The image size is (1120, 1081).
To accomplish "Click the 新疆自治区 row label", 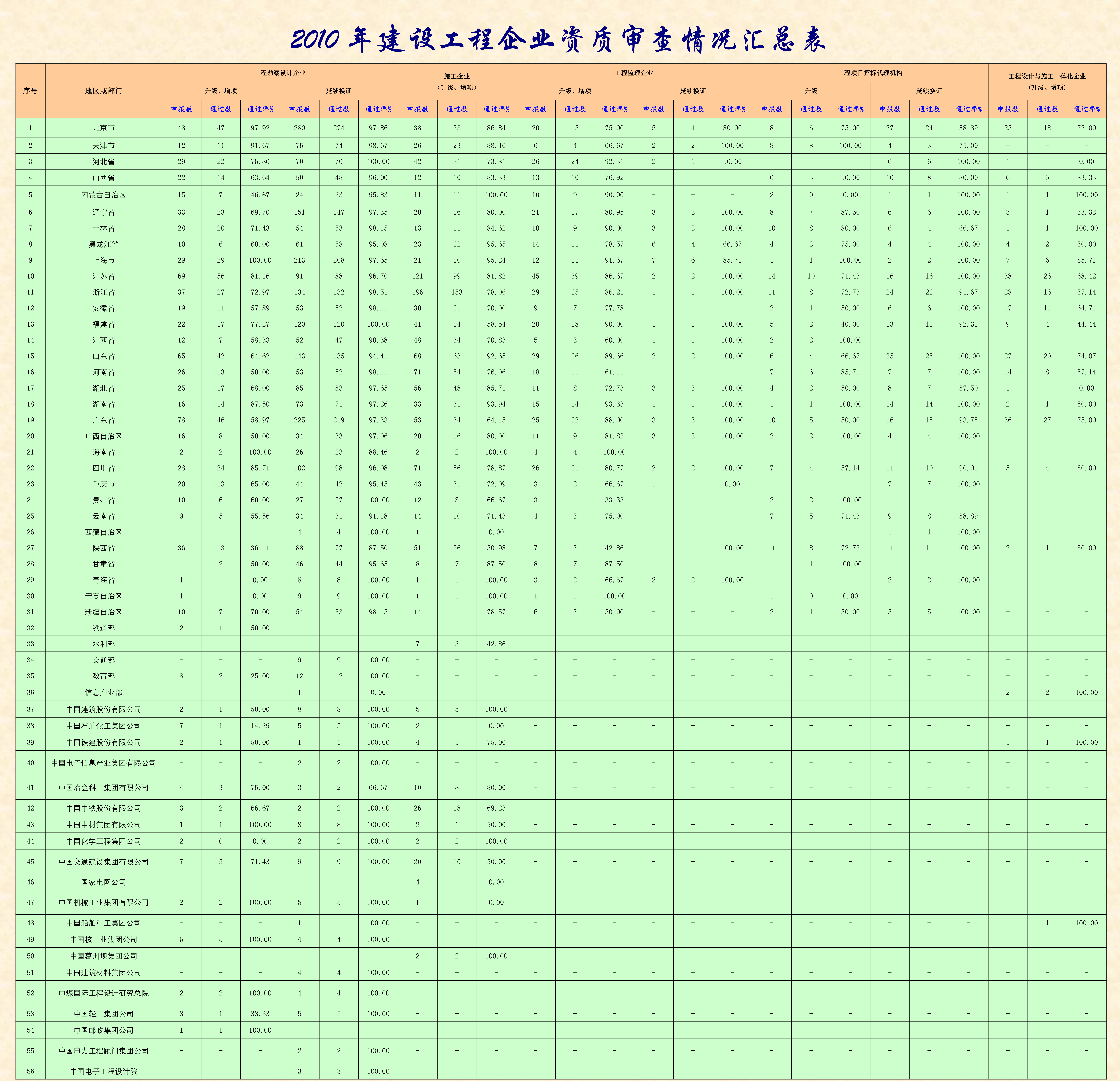I will click(x=104, y=612).
